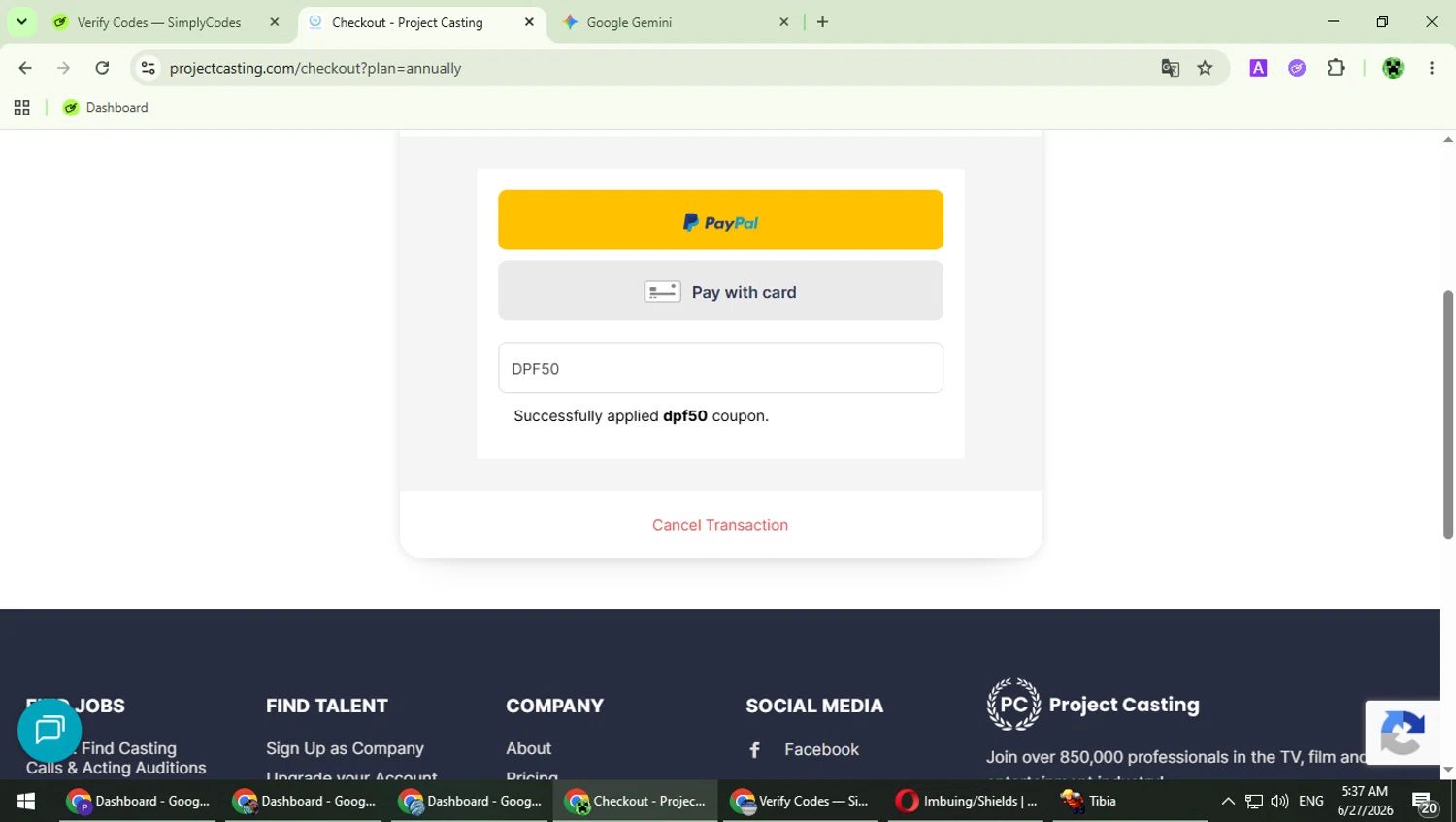Open the volume control in tray
The image size is (1456, 822).
pyautogui.click(x=1279, y=802)
